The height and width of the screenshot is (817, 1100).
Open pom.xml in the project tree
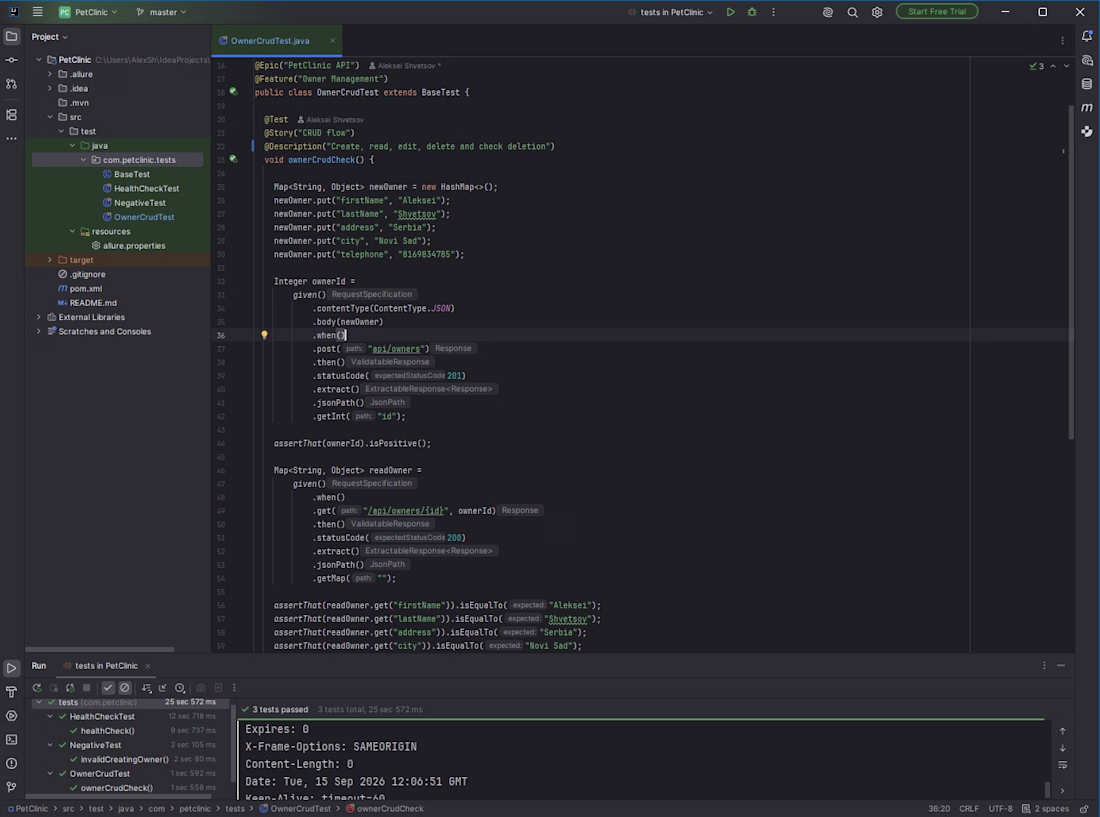tap(86, 288)
